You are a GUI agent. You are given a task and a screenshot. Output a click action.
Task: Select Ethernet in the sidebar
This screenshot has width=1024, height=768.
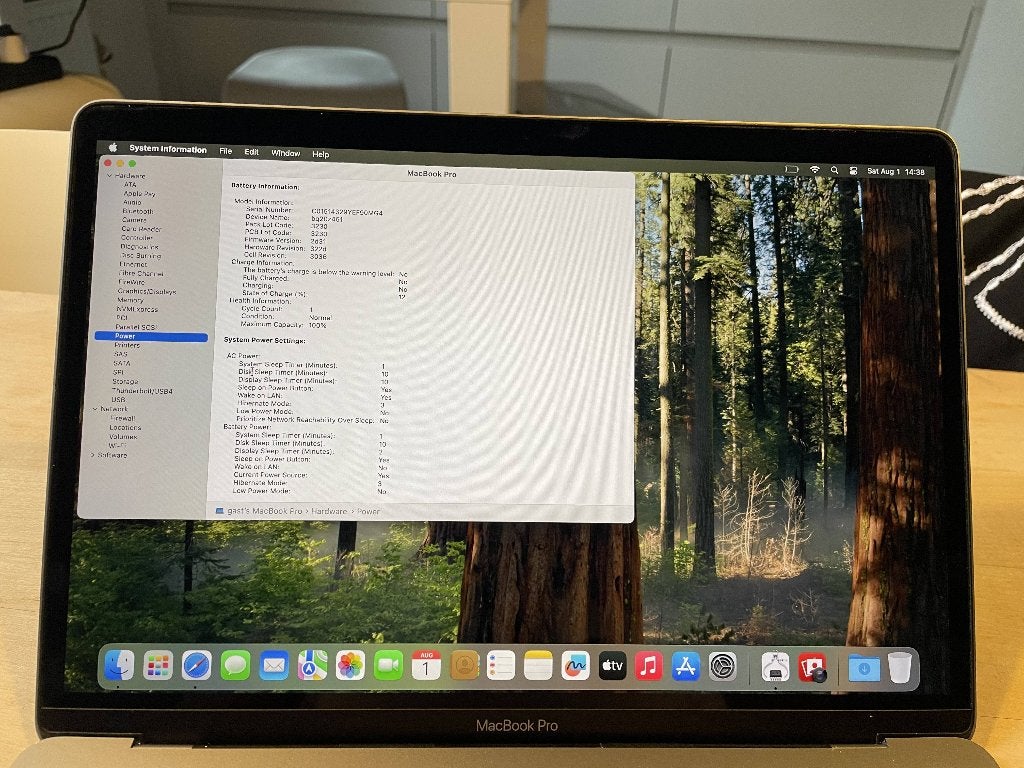133,264
